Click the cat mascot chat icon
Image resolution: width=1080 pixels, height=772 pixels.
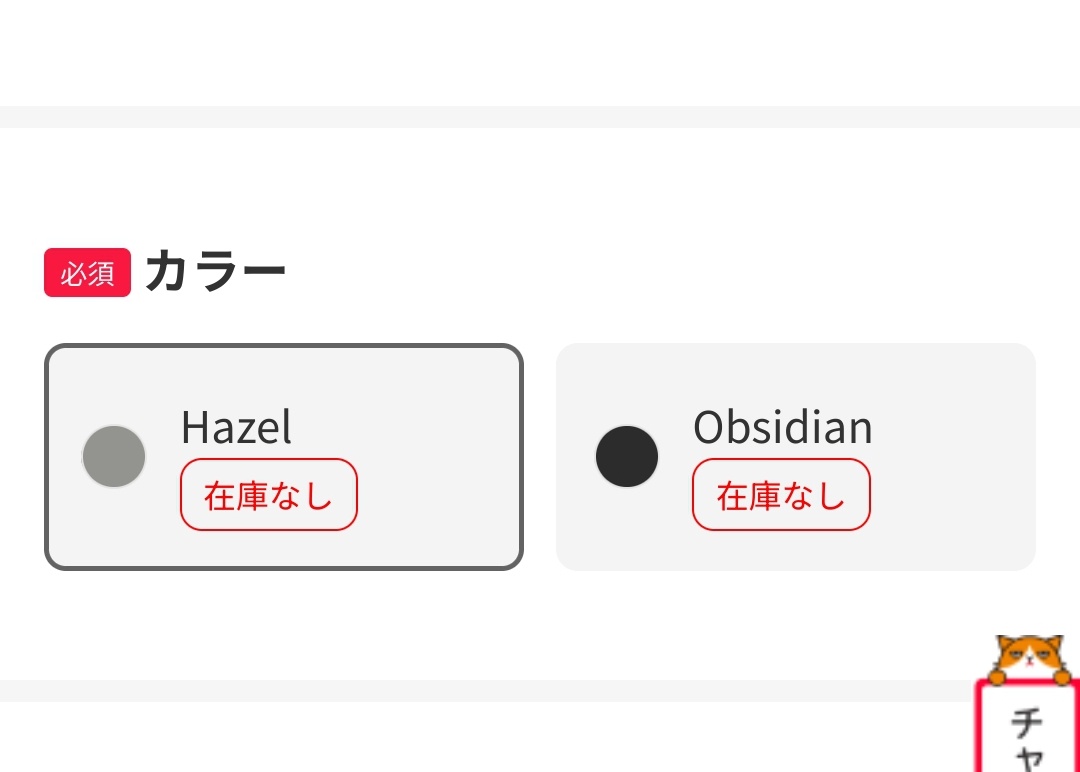pyautogui.click(x=1027, y=660)
